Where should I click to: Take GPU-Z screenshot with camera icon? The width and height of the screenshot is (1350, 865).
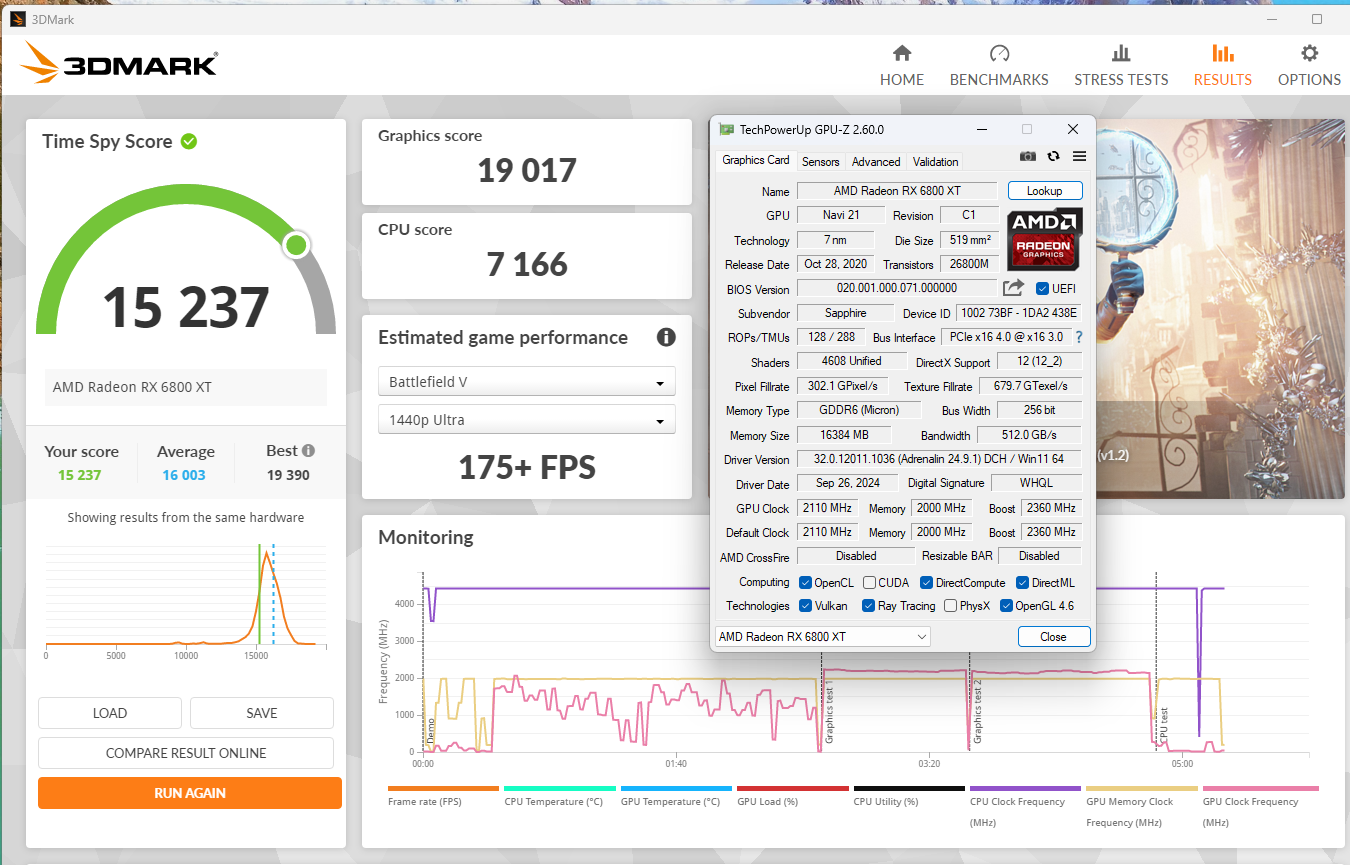click(x=1028, y=156)
